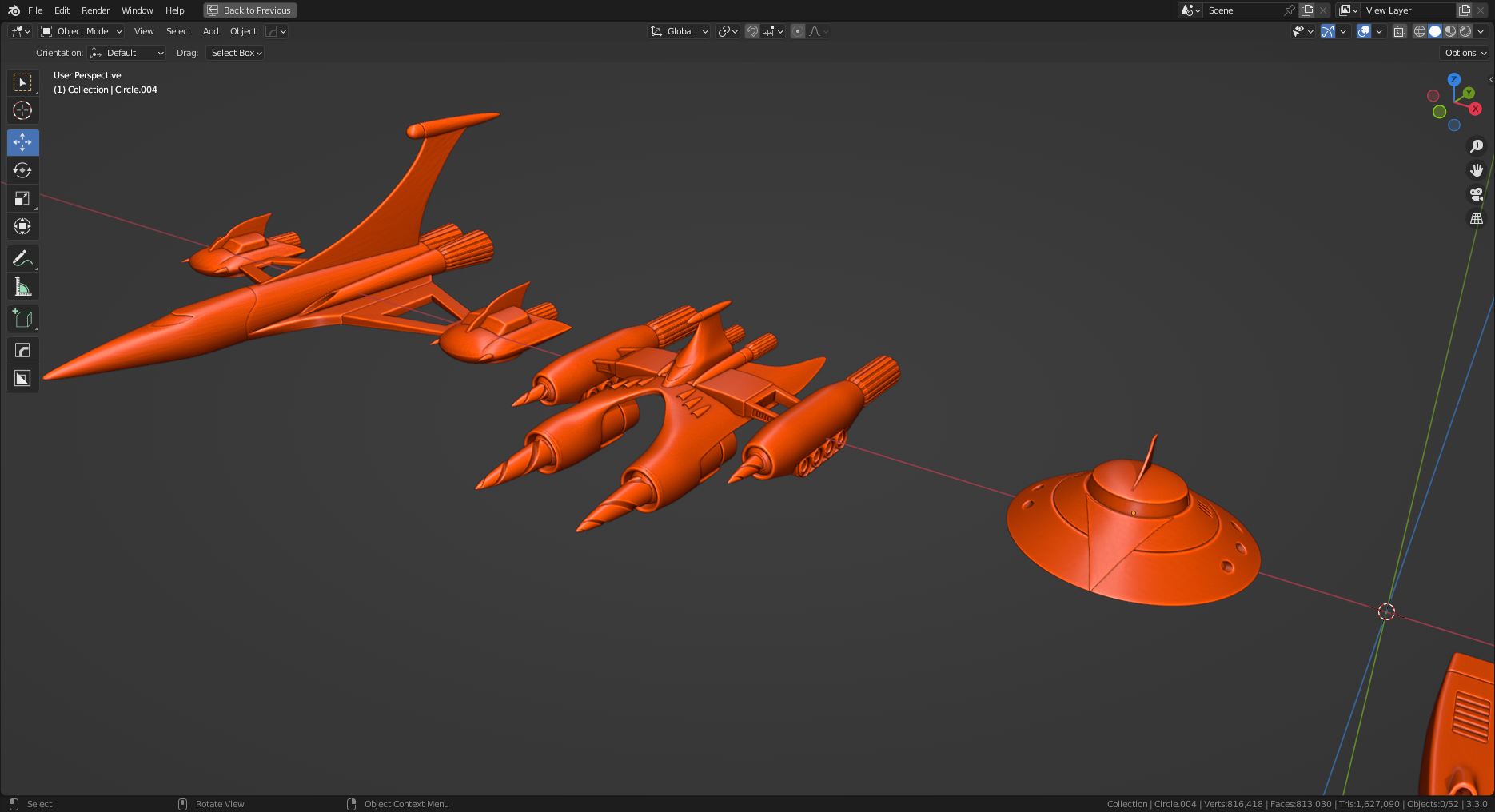The width and height of the screenshot is (1495, 812).
Task: Click the green Y axis gizmo handle
Action: (x=1469, y=93)
